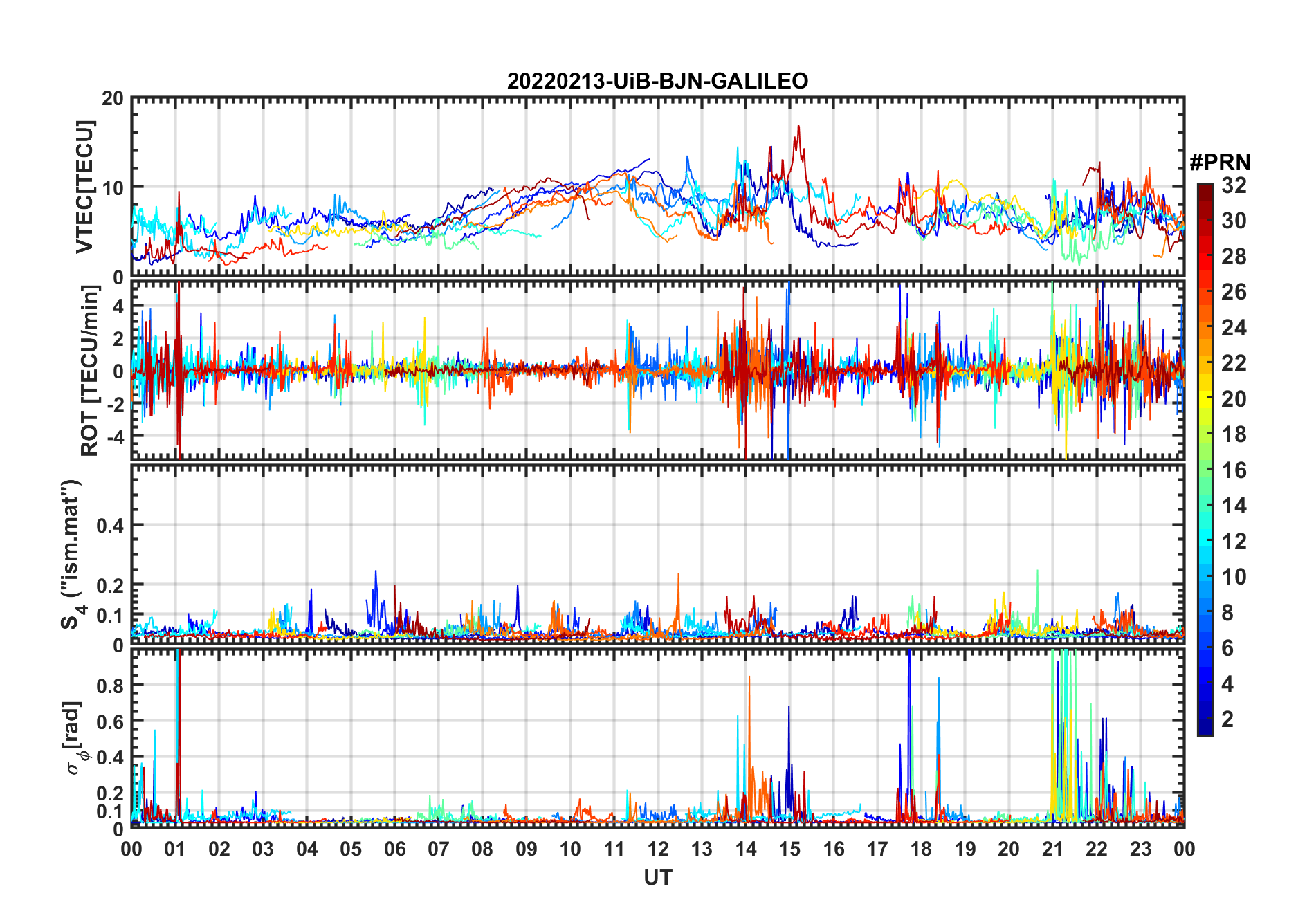Select colorbar tick label 2

pos(1227,719)
